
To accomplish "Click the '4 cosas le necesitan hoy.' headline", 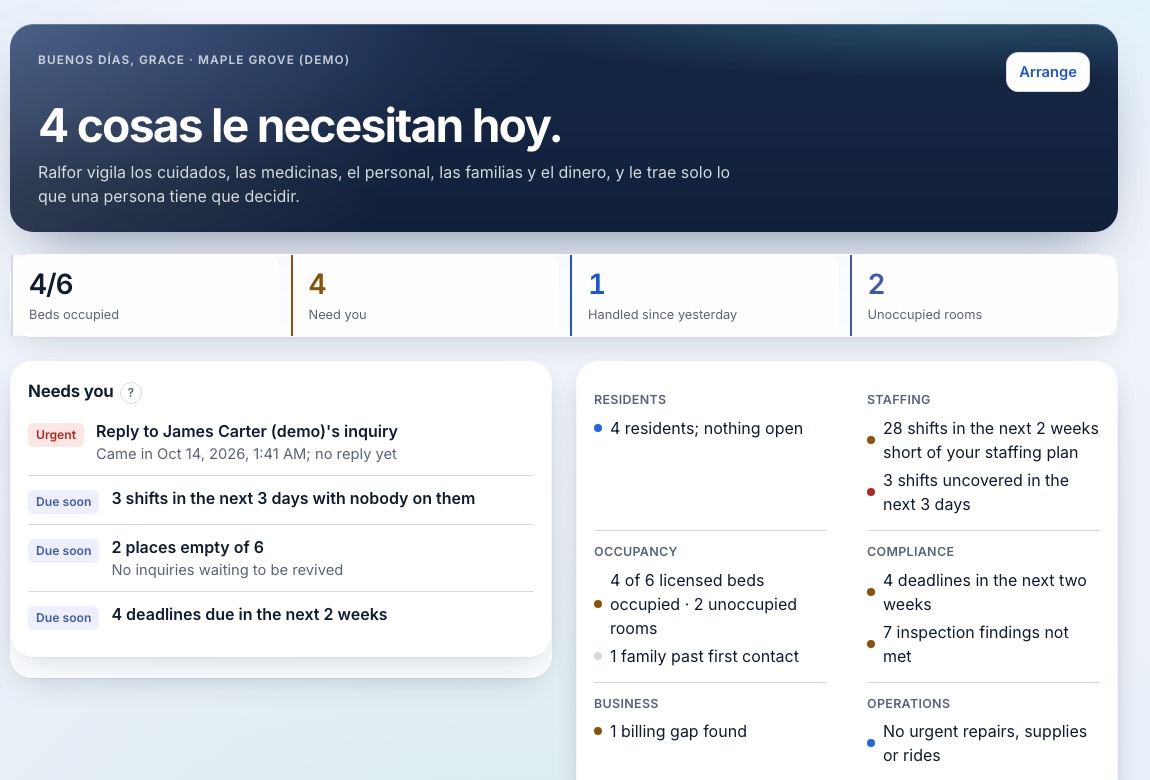I will click(x=299, y=125).
